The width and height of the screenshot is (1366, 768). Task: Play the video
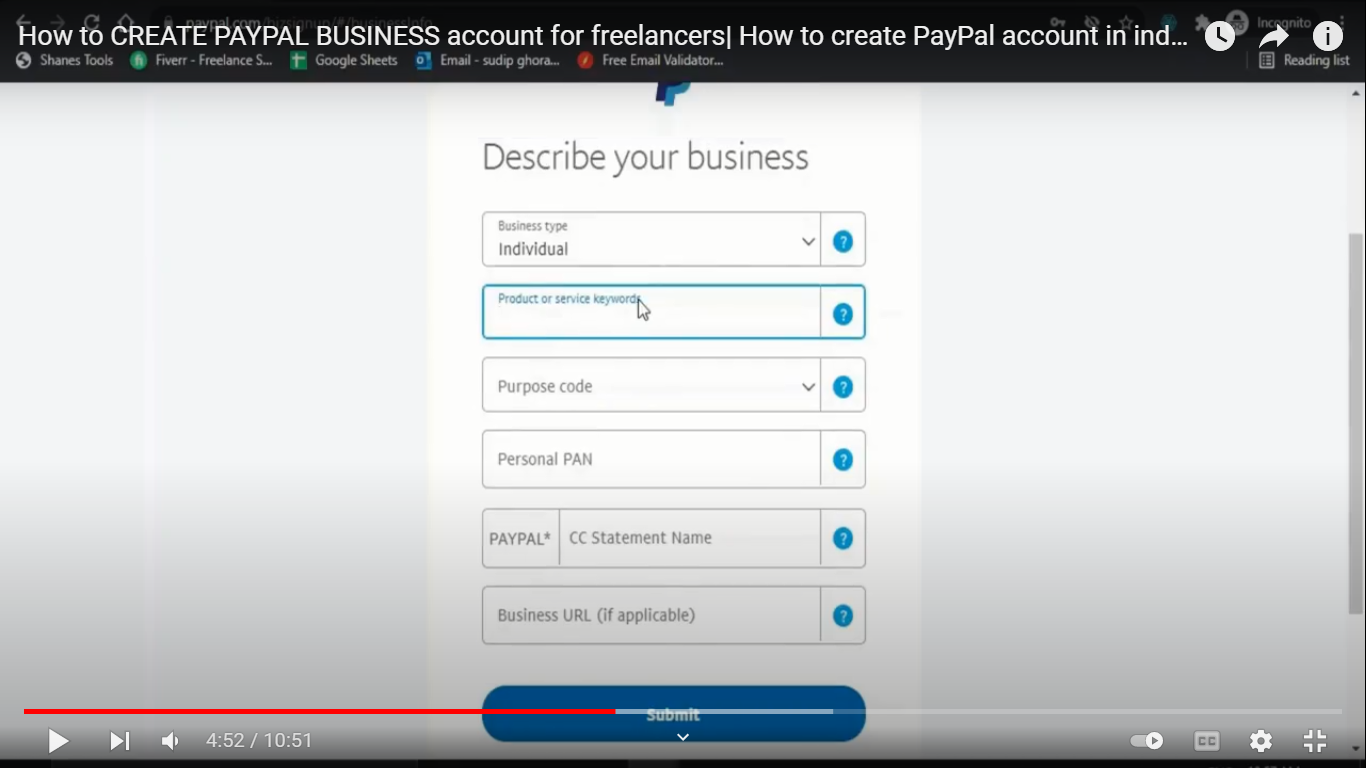(58, 741)
